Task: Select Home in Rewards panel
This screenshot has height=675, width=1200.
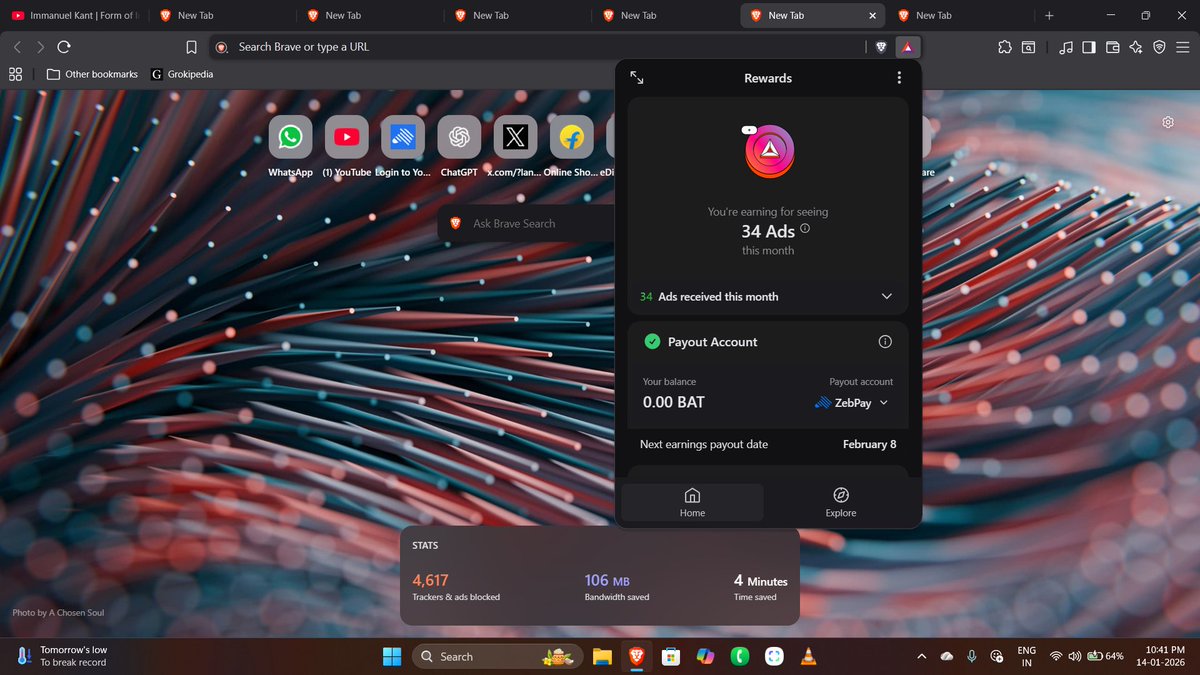Action: [692, 503]
